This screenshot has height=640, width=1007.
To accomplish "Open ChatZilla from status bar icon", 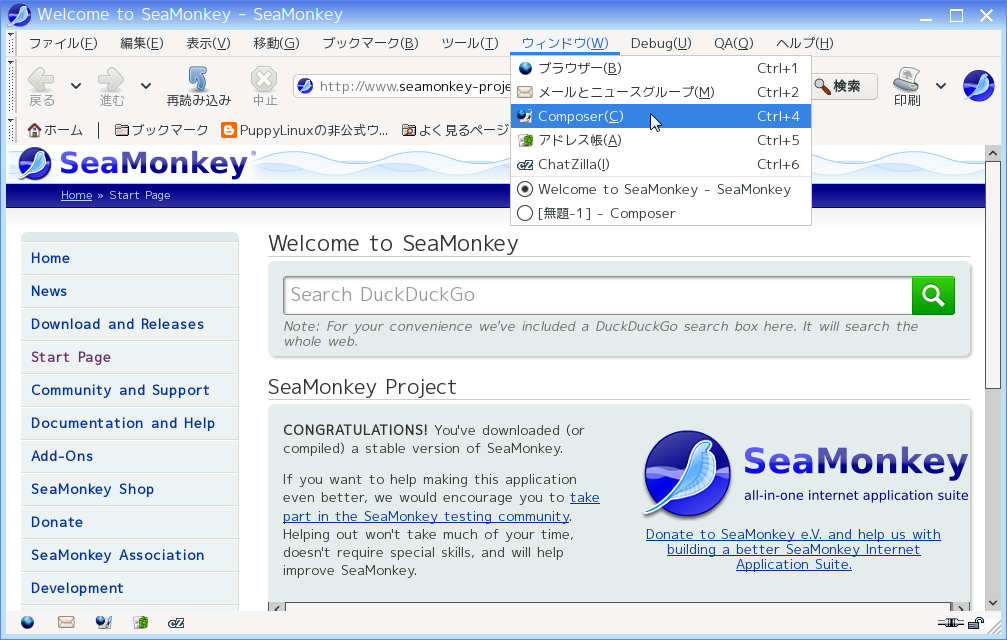I will tap(176, 623).
